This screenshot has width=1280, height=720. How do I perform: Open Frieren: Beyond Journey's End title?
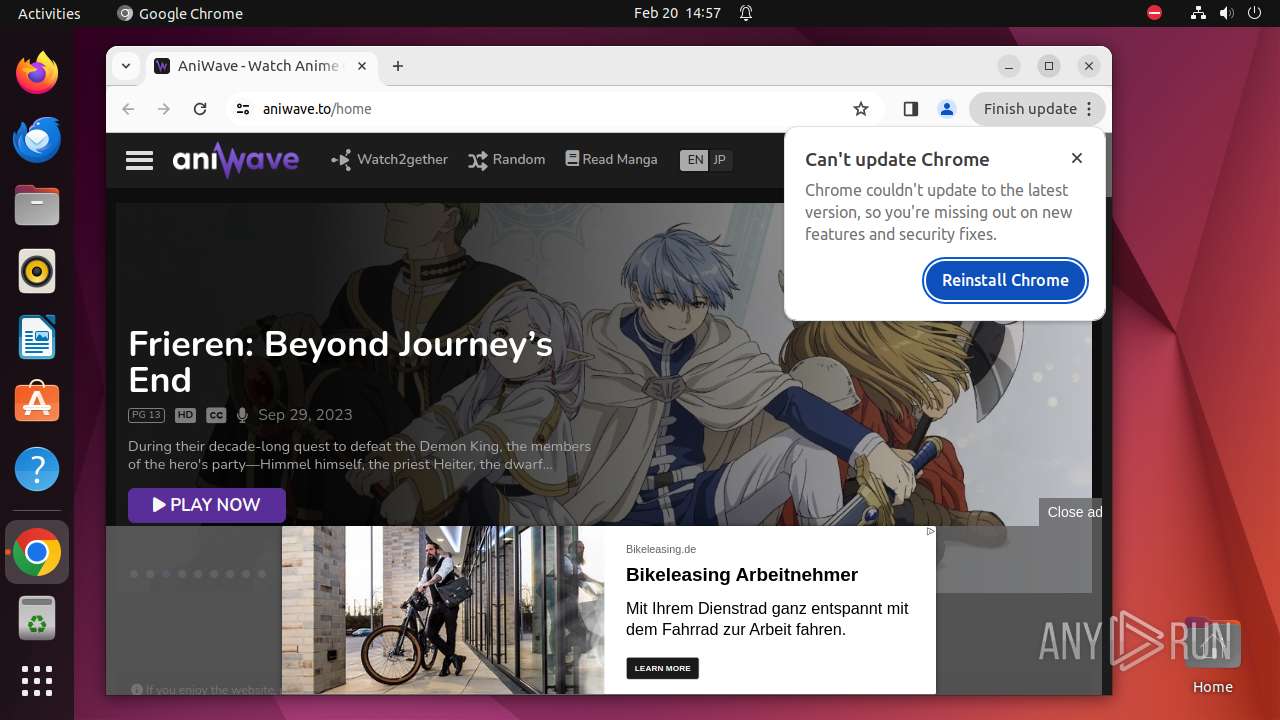coord(340,362)
